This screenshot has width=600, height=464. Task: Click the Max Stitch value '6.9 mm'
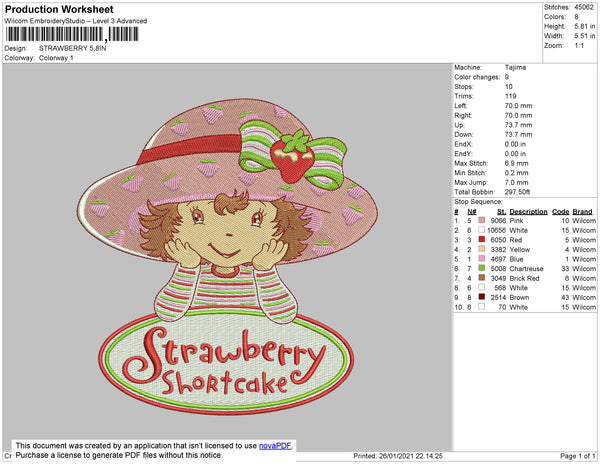coord(516,163)
